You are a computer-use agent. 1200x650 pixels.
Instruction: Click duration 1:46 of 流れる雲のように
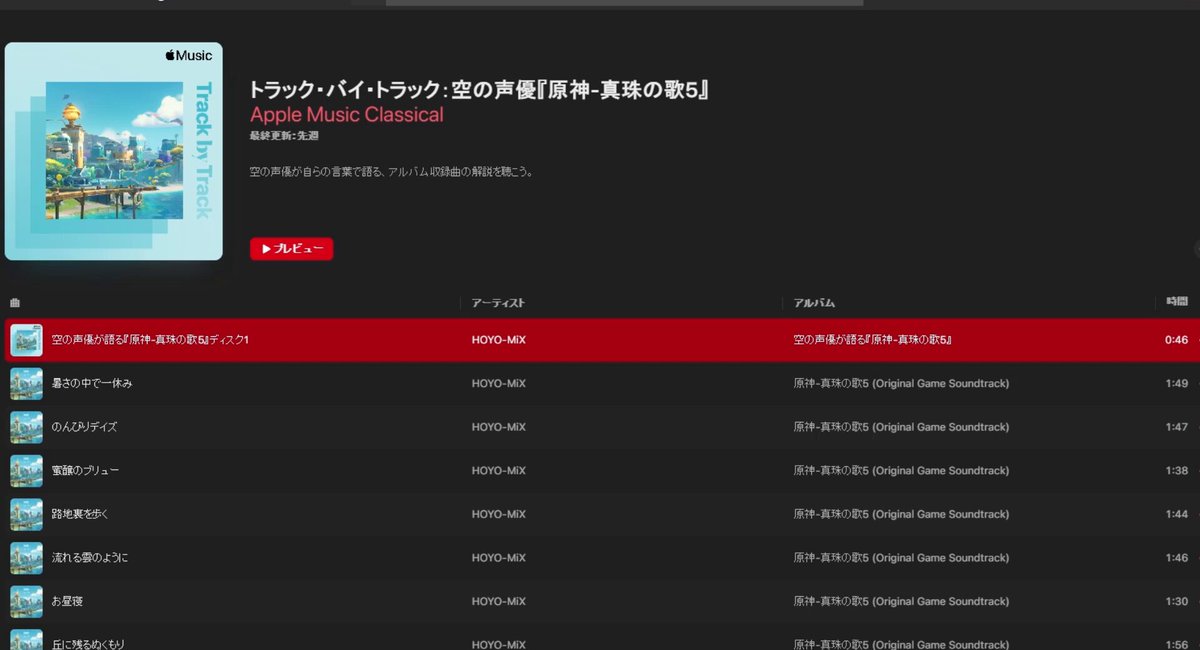1177,558
